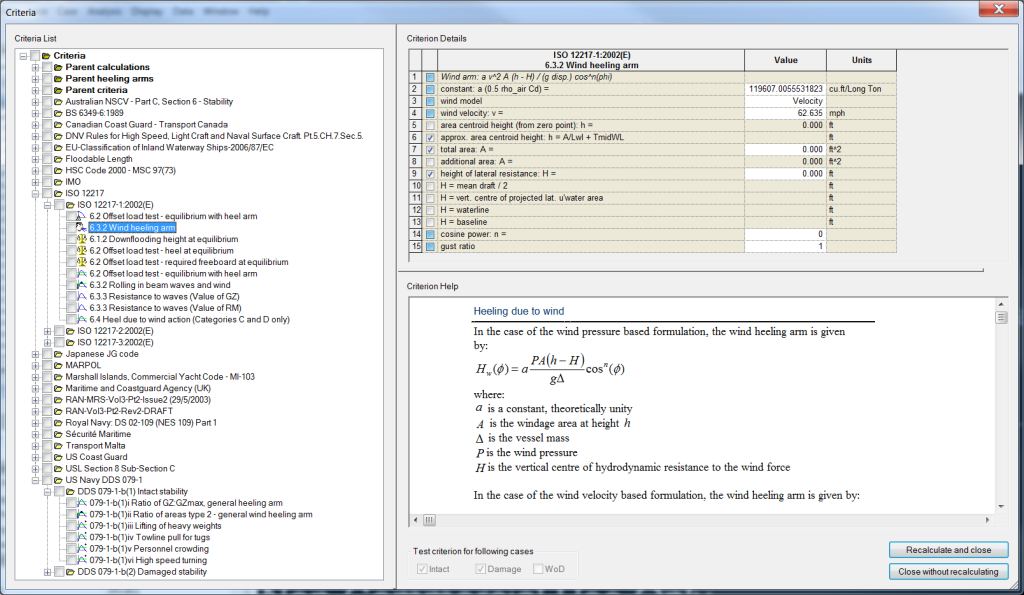Click the icon of Ratio of GZ:GZmax, general heeling arm

tap(82, 503)
